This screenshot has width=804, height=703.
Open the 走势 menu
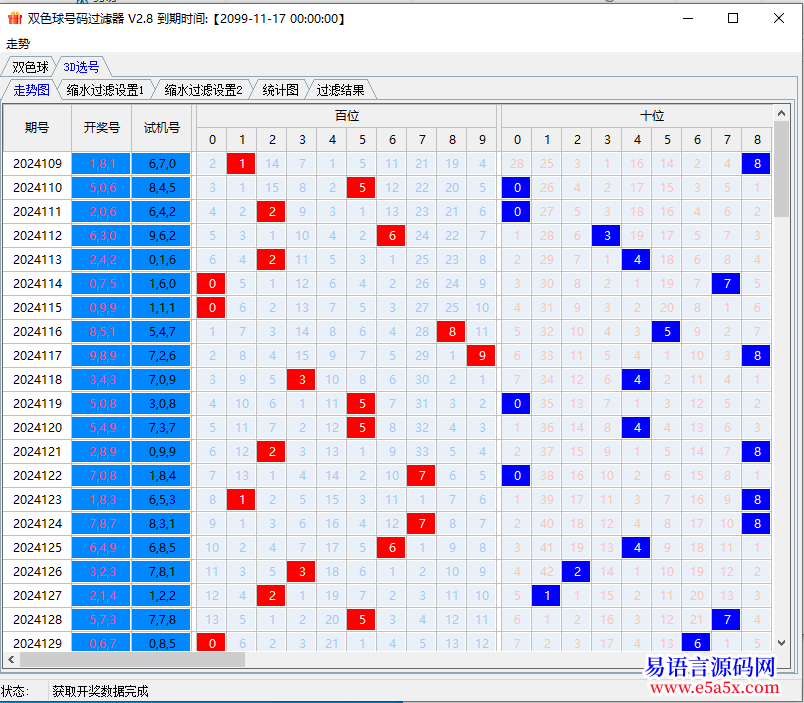(x=18, y=44)
